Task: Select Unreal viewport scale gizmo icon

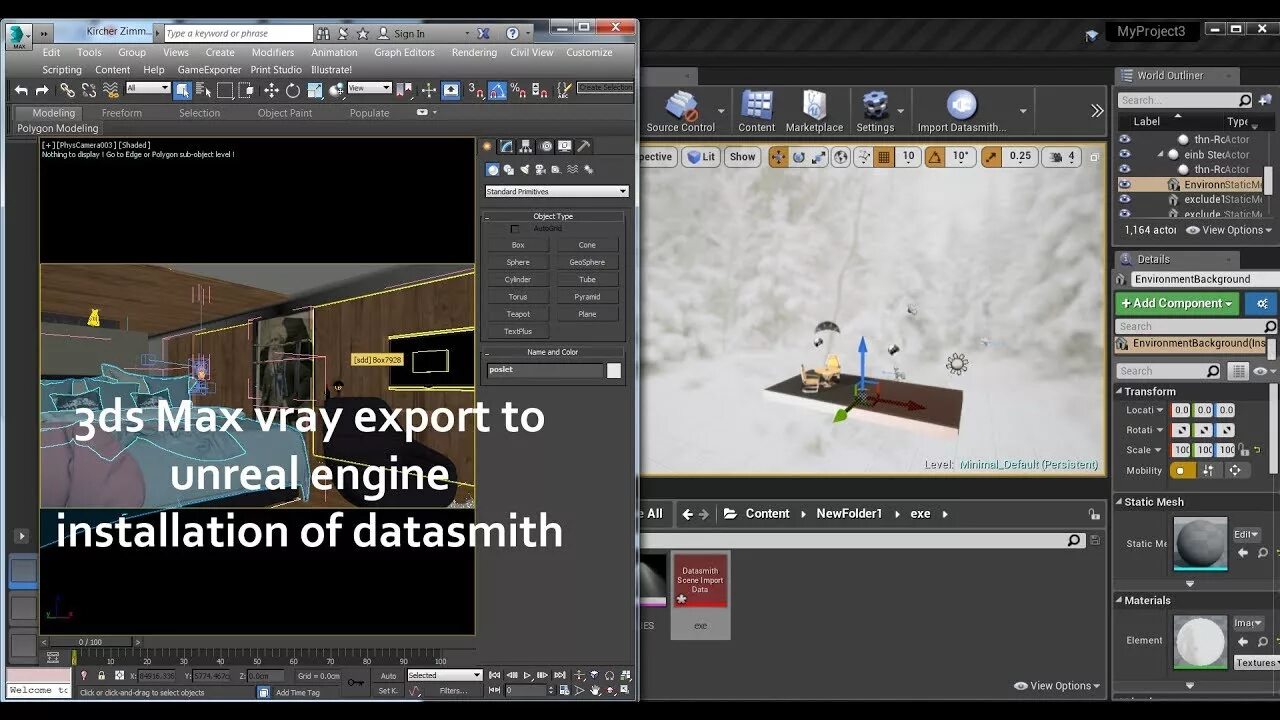Action: click(x=818, y=157)
